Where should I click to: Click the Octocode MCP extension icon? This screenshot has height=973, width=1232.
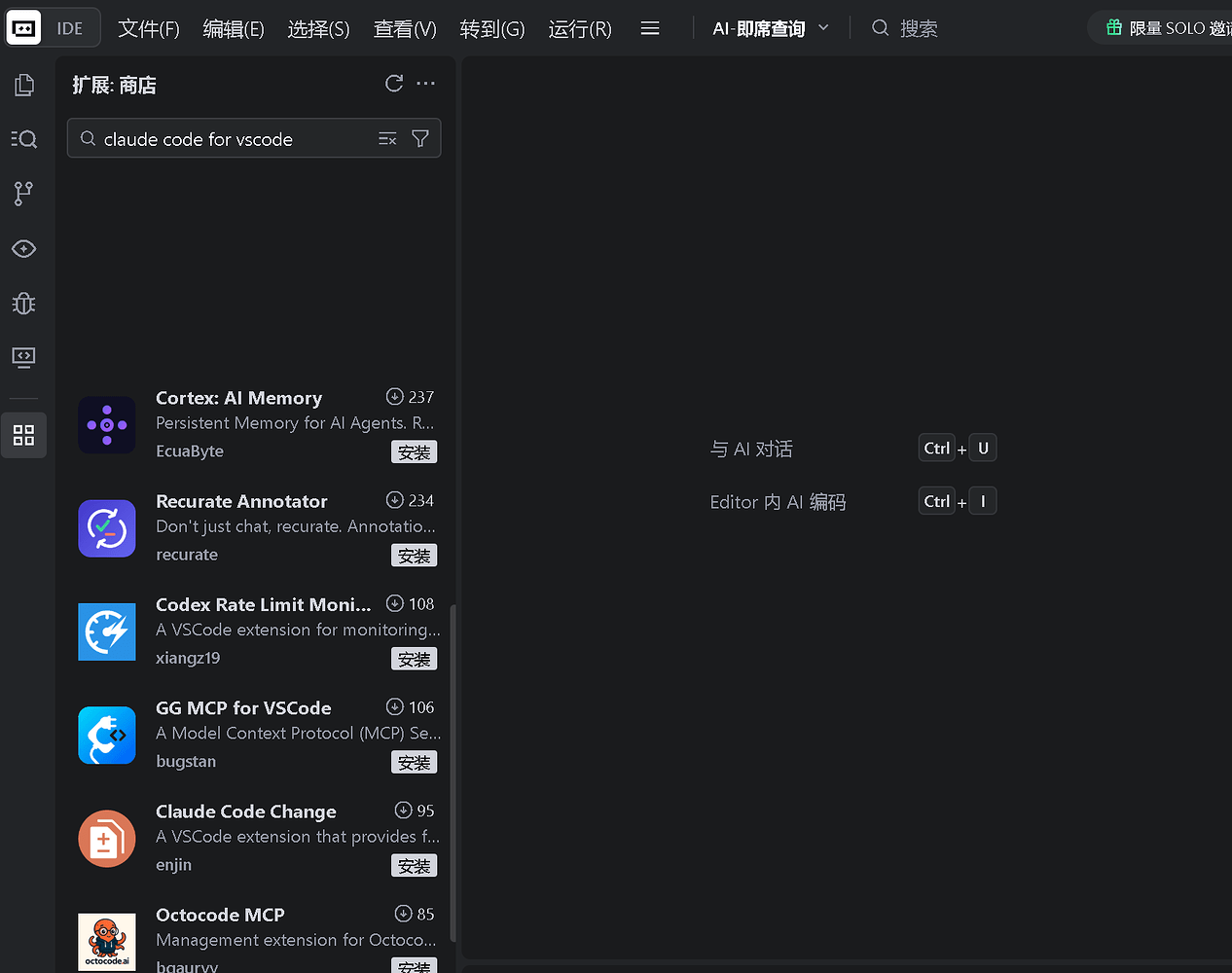pos(107,942)
